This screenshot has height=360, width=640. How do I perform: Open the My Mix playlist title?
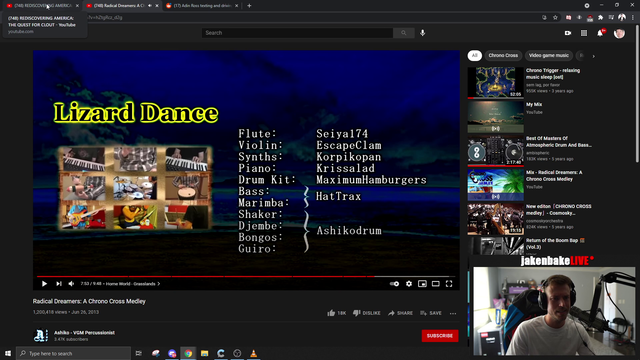(534, 104)
